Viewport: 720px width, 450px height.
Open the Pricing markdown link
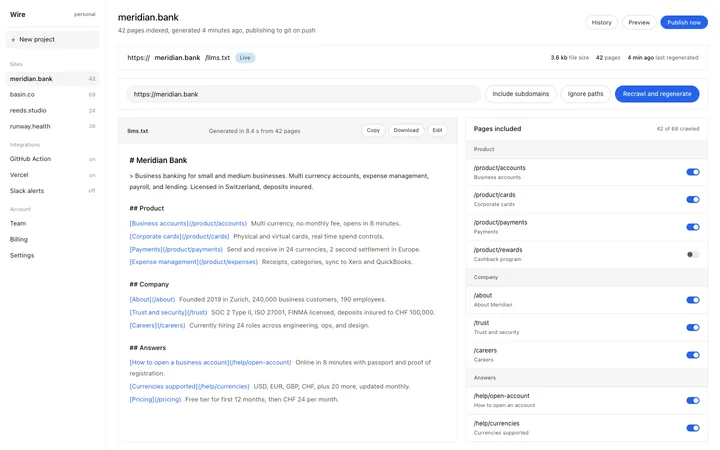point(155,399)
